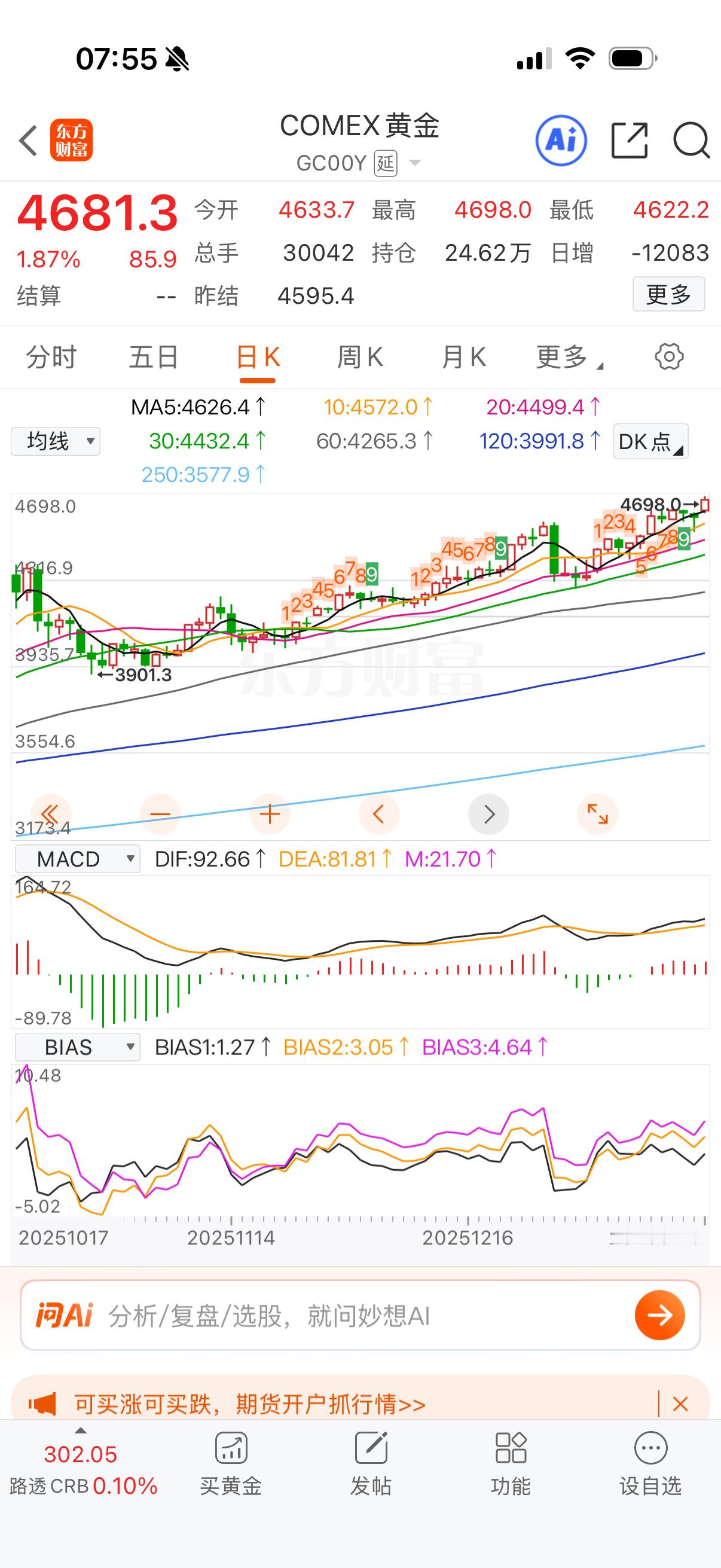Image resolution: width=721 pixels, height=1568 pixels.
Task: Tap the COMEX黄金 title
Action: (359, 126)
